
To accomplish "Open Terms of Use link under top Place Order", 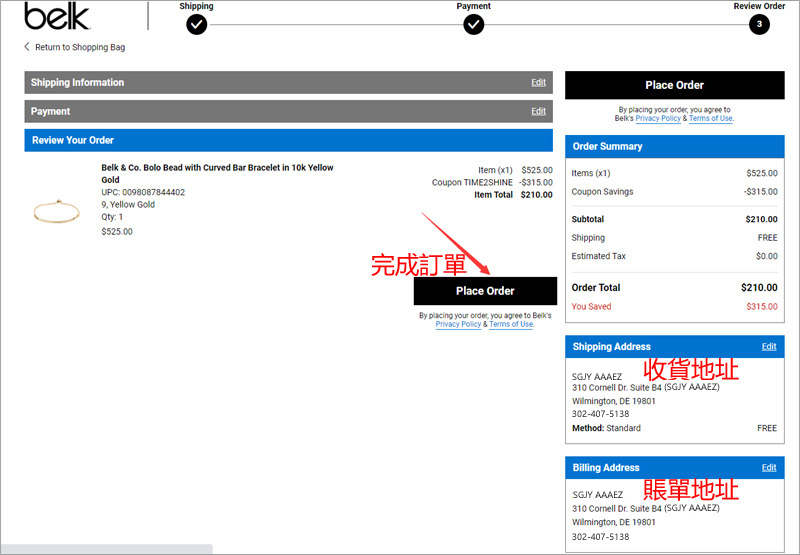I will 710,119.
